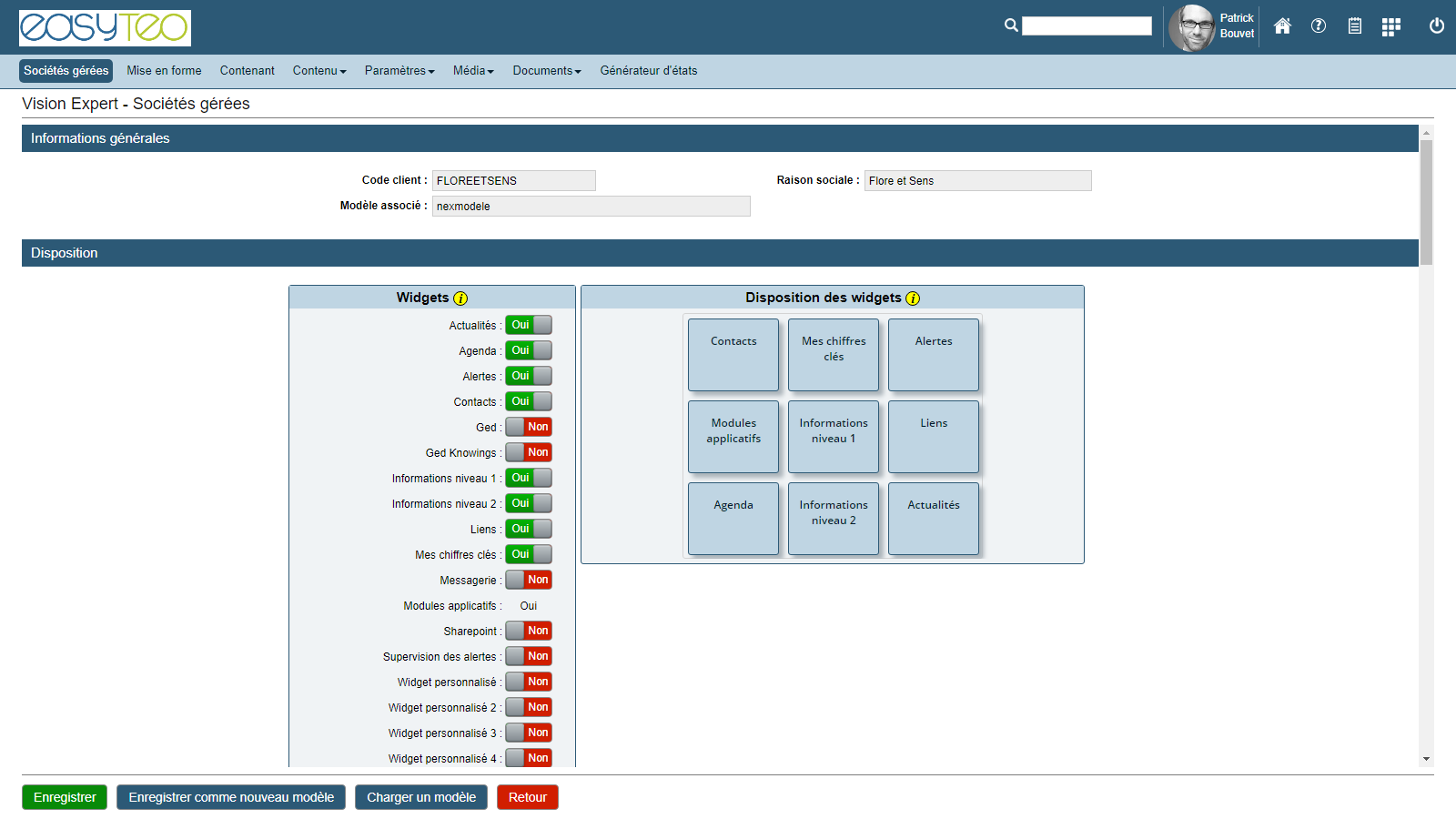Open the help question mark icon
This screenshot has height=819, width=1456.
pos(1319,26)
